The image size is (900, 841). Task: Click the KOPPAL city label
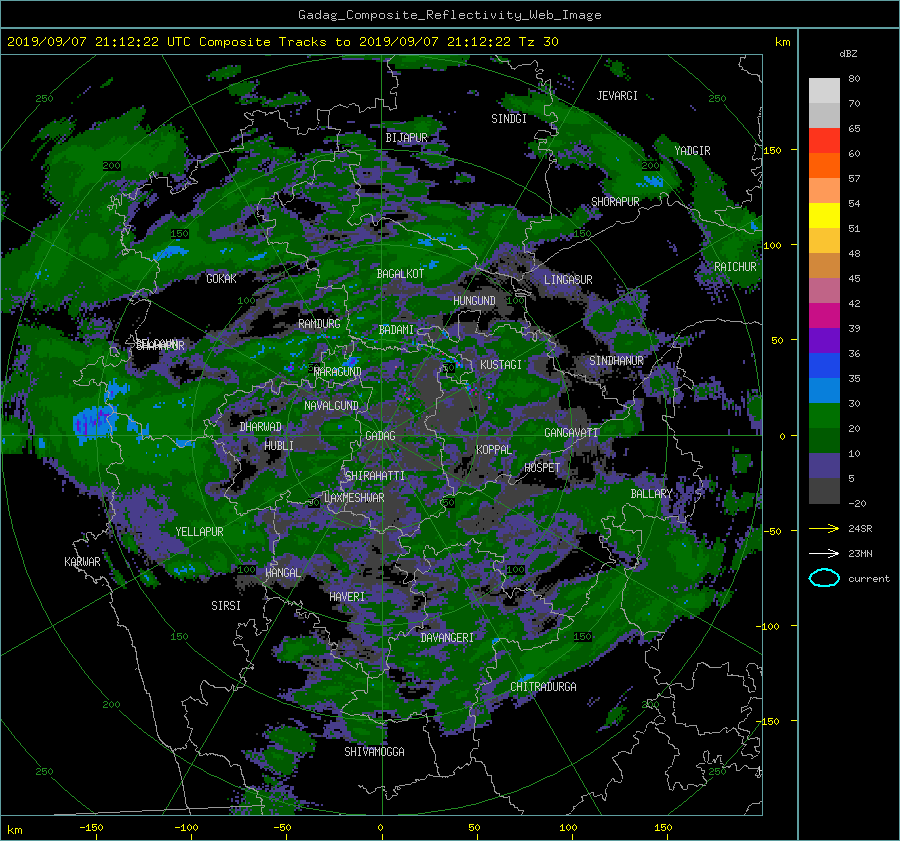coord(494,450)
